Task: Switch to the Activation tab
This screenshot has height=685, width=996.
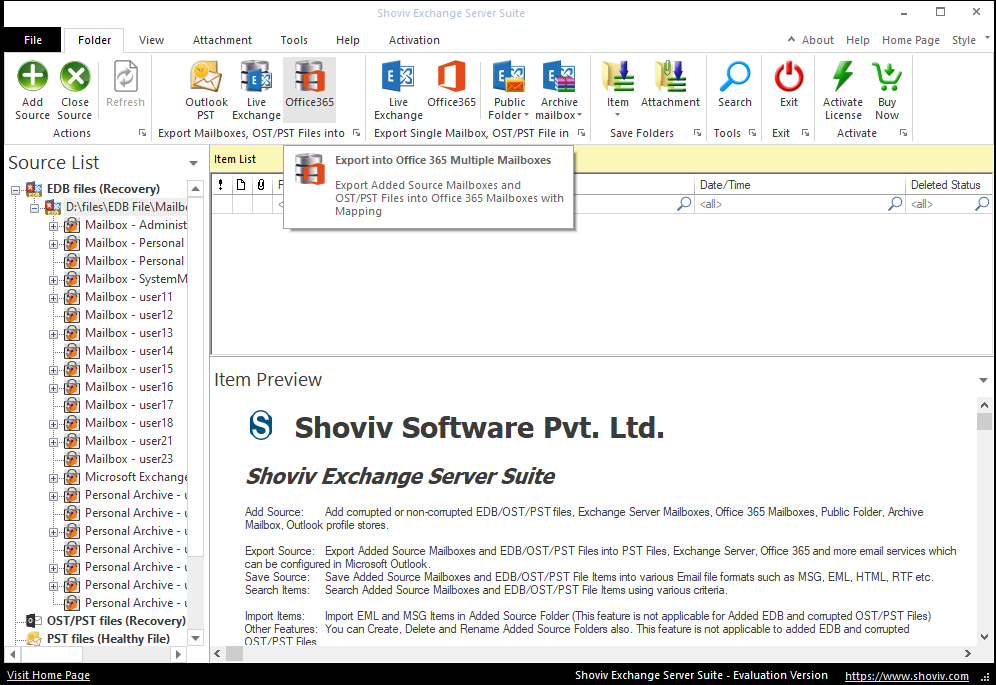Action: [x=414, y=40]
